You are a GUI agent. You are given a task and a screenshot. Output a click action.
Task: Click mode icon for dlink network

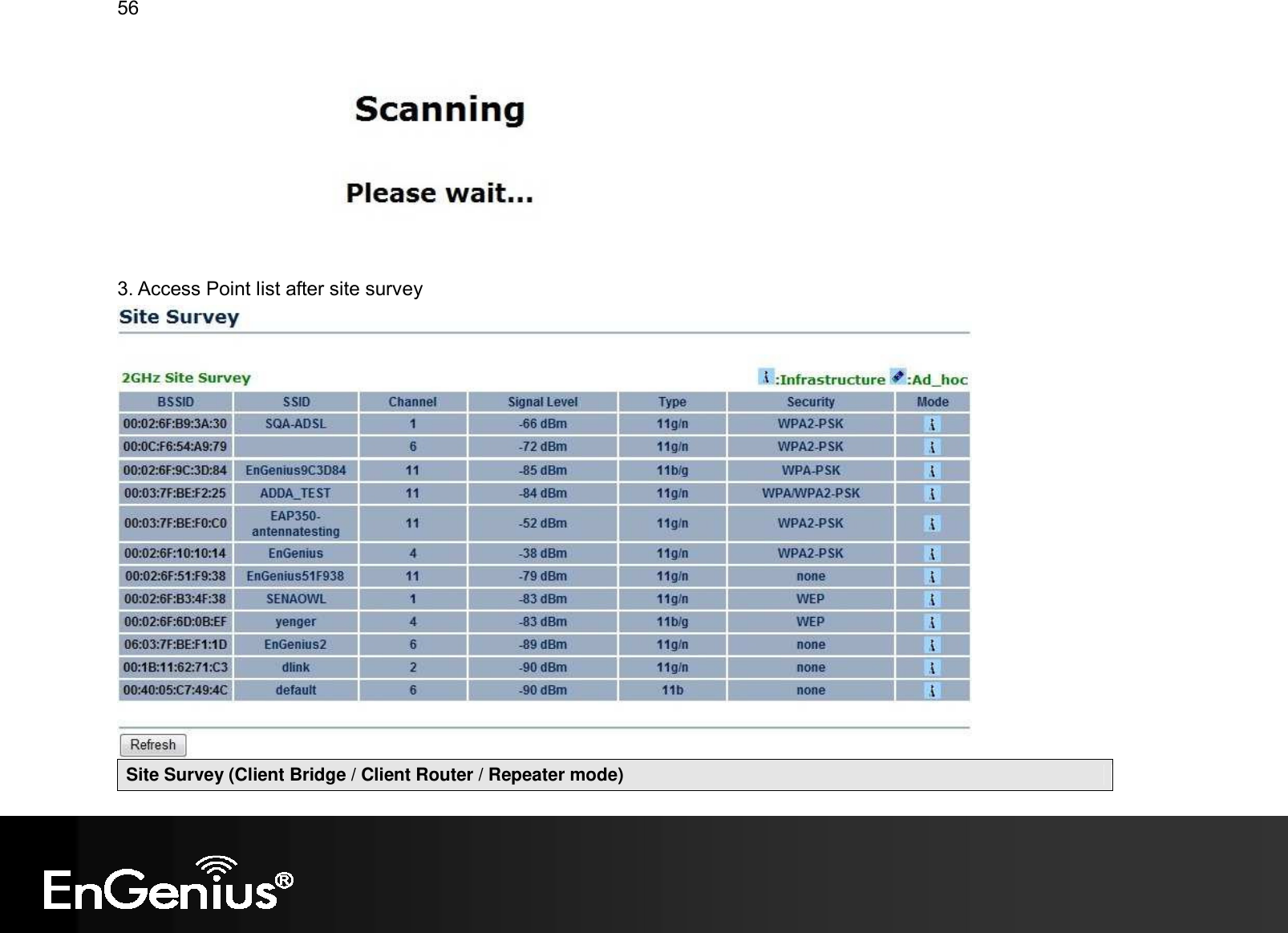932,667
